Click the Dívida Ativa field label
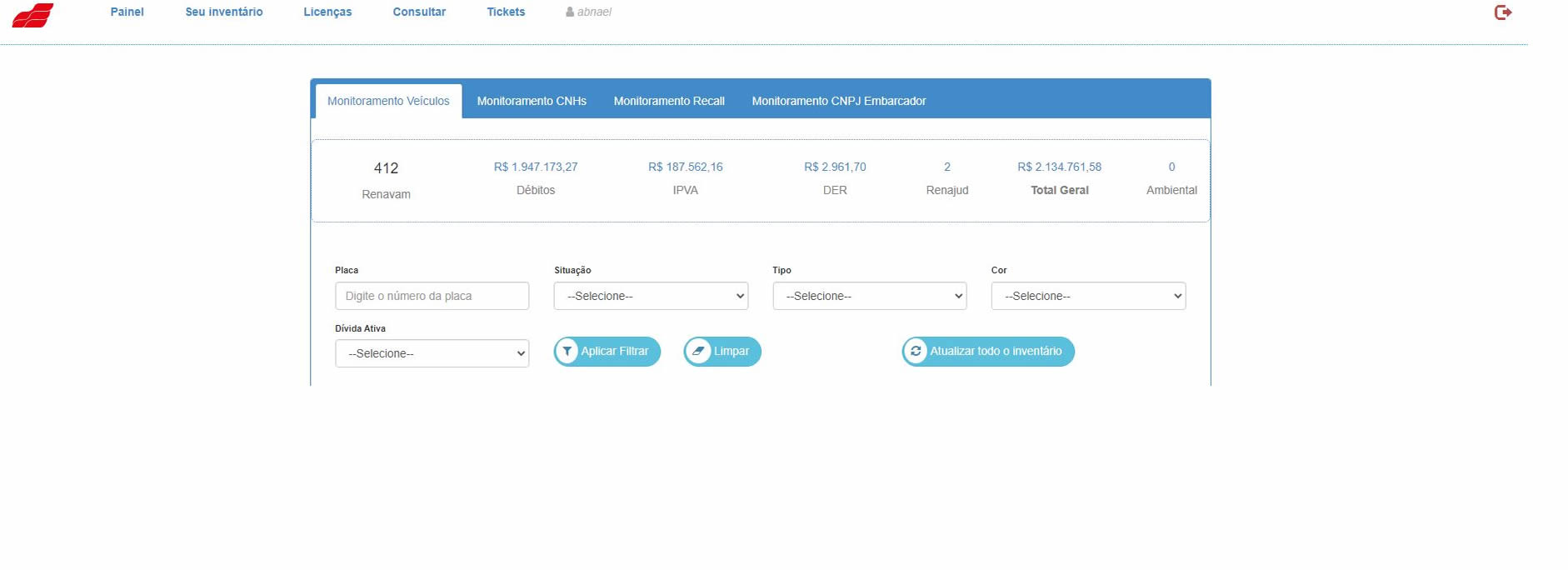 coord(360,328)
